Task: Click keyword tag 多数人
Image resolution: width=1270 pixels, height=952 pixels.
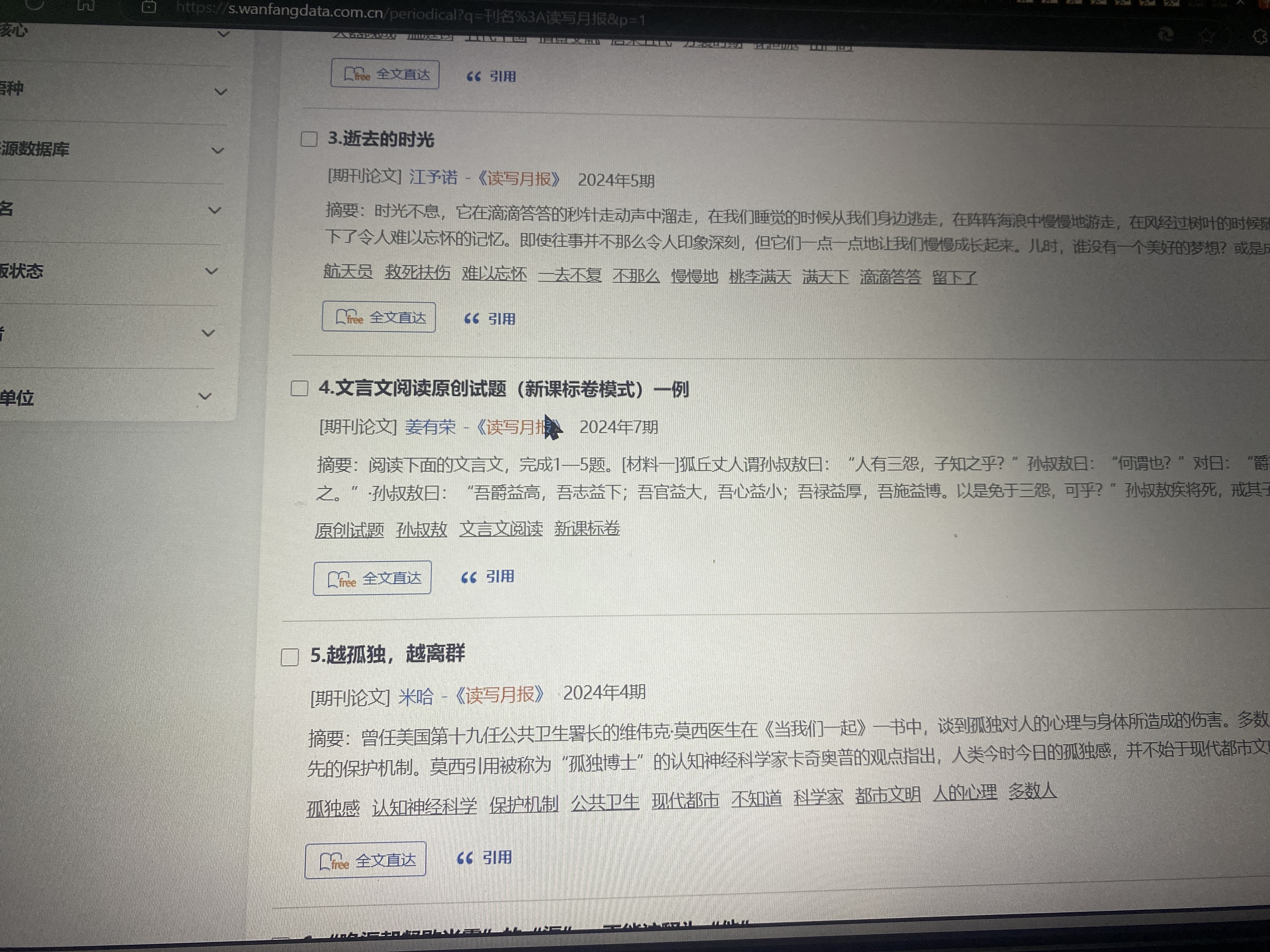Action: coord(1032,791)
